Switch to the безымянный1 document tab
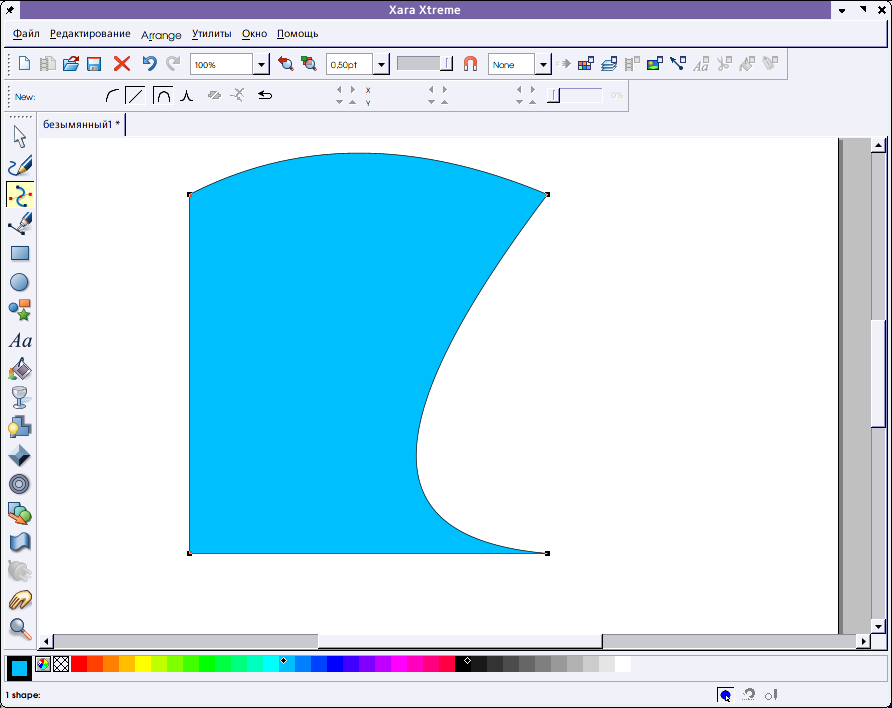This screenshot has width=892, height=708. pyautogui.click(x=81, y=125)
